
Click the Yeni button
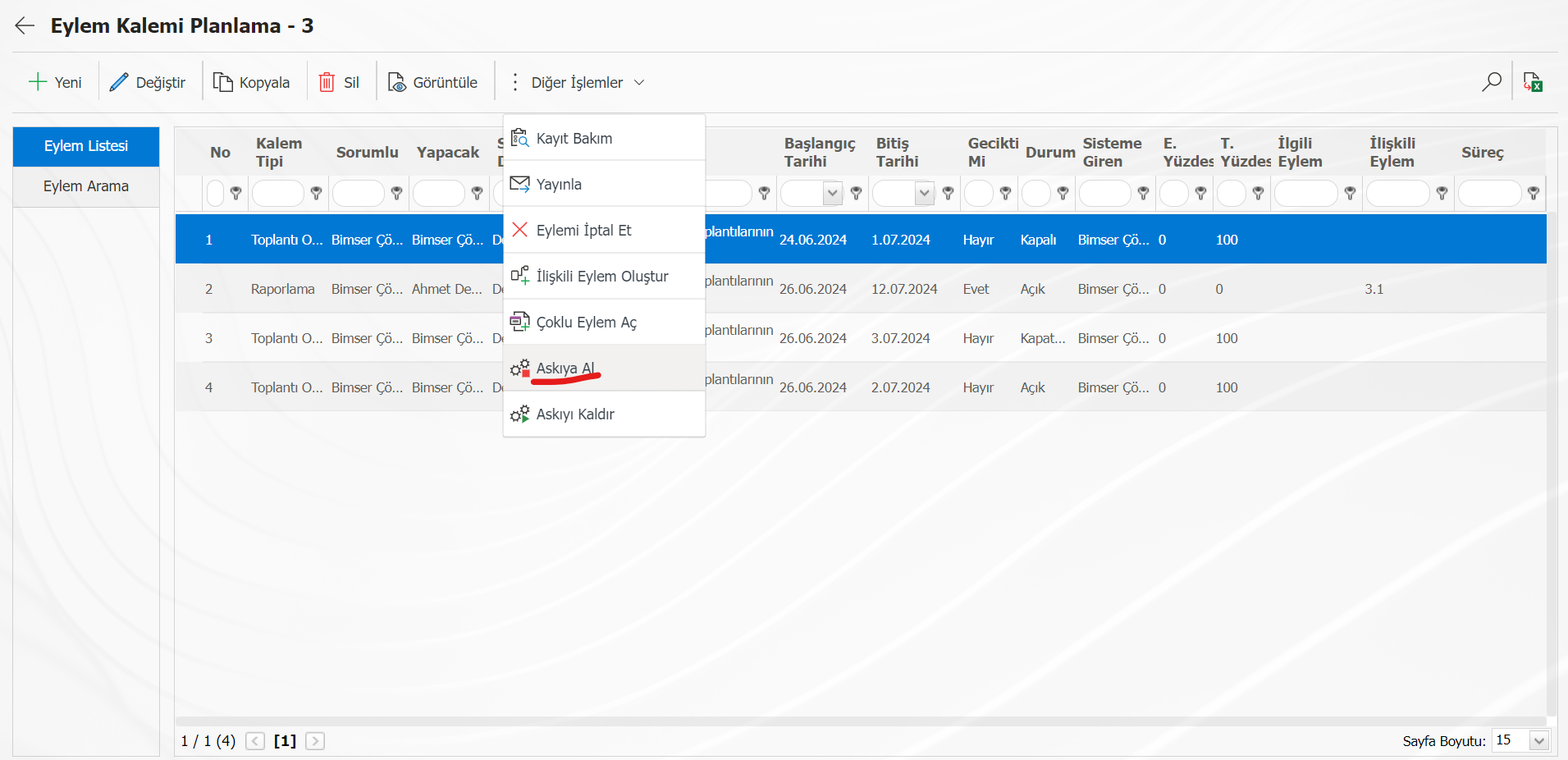pos(55,82)
